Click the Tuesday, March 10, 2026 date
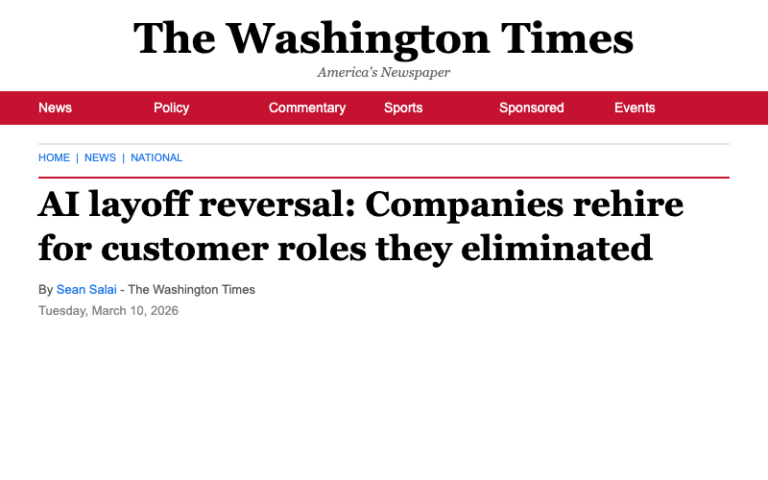This screenshot has height=480, width=768. 108,311
